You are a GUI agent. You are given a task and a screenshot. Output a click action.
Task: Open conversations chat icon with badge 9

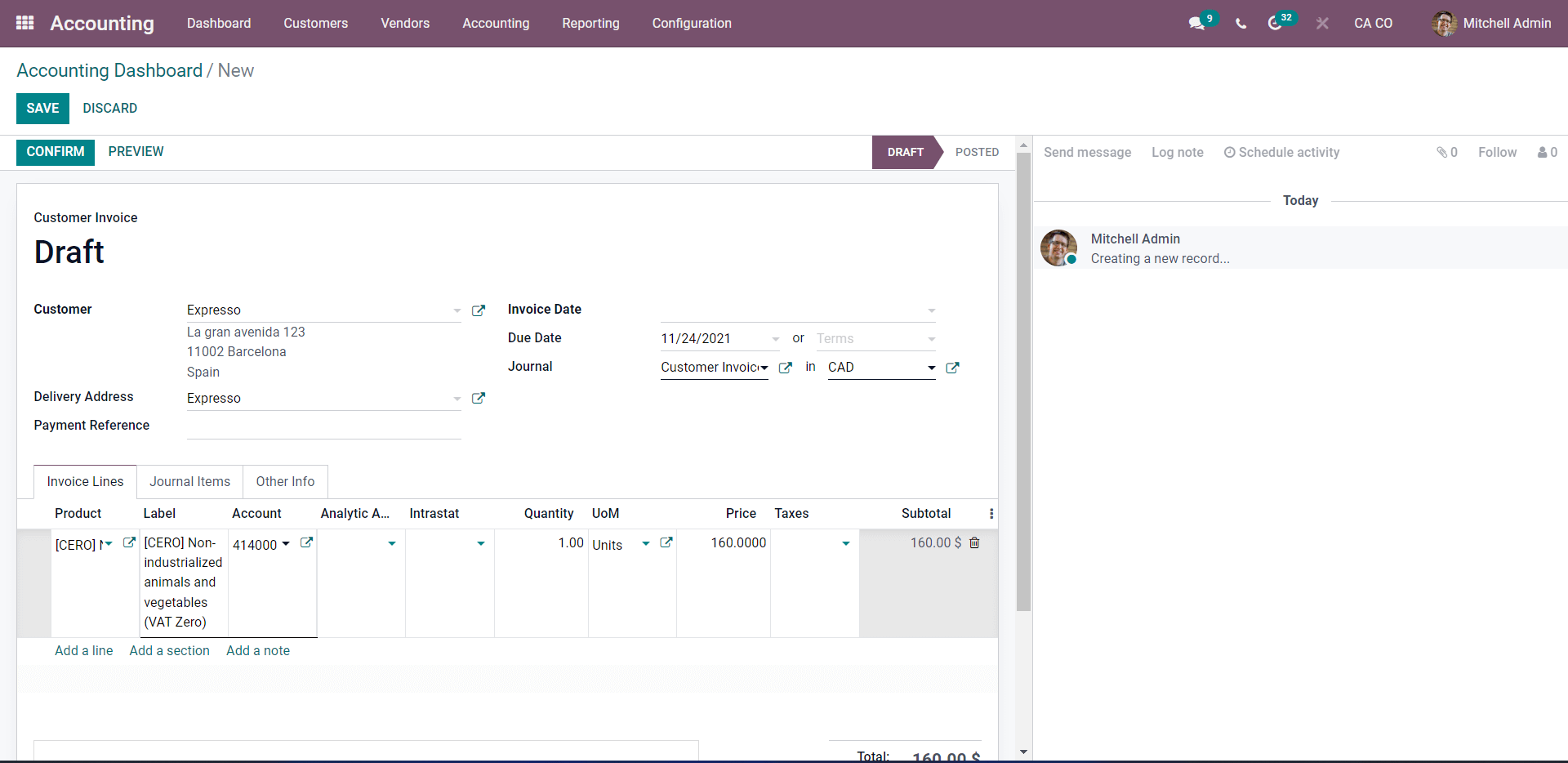pyautogui.click(x=1198, y=23)
